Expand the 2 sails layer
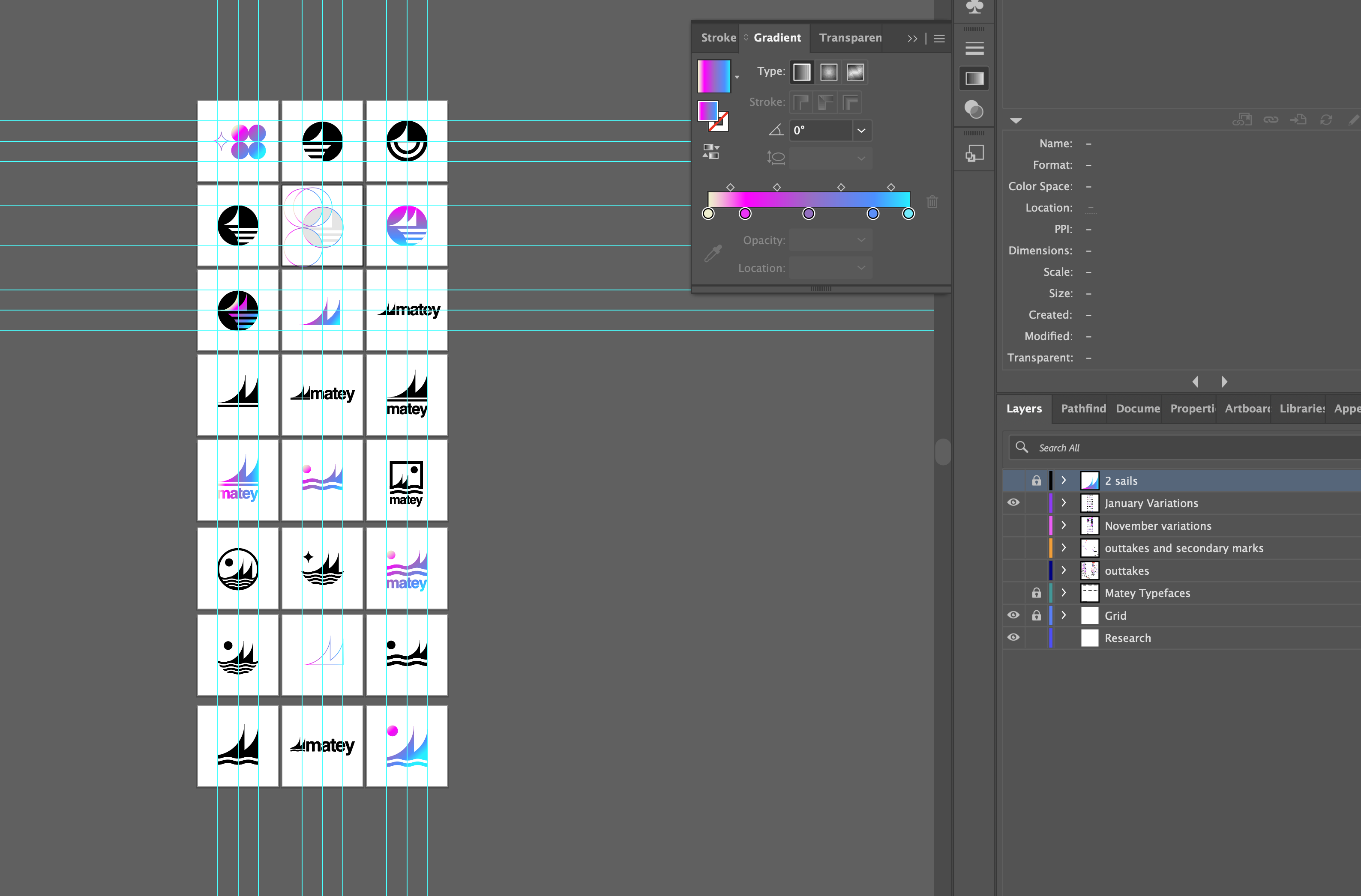1361x896 pixels. coord(1063,480)
